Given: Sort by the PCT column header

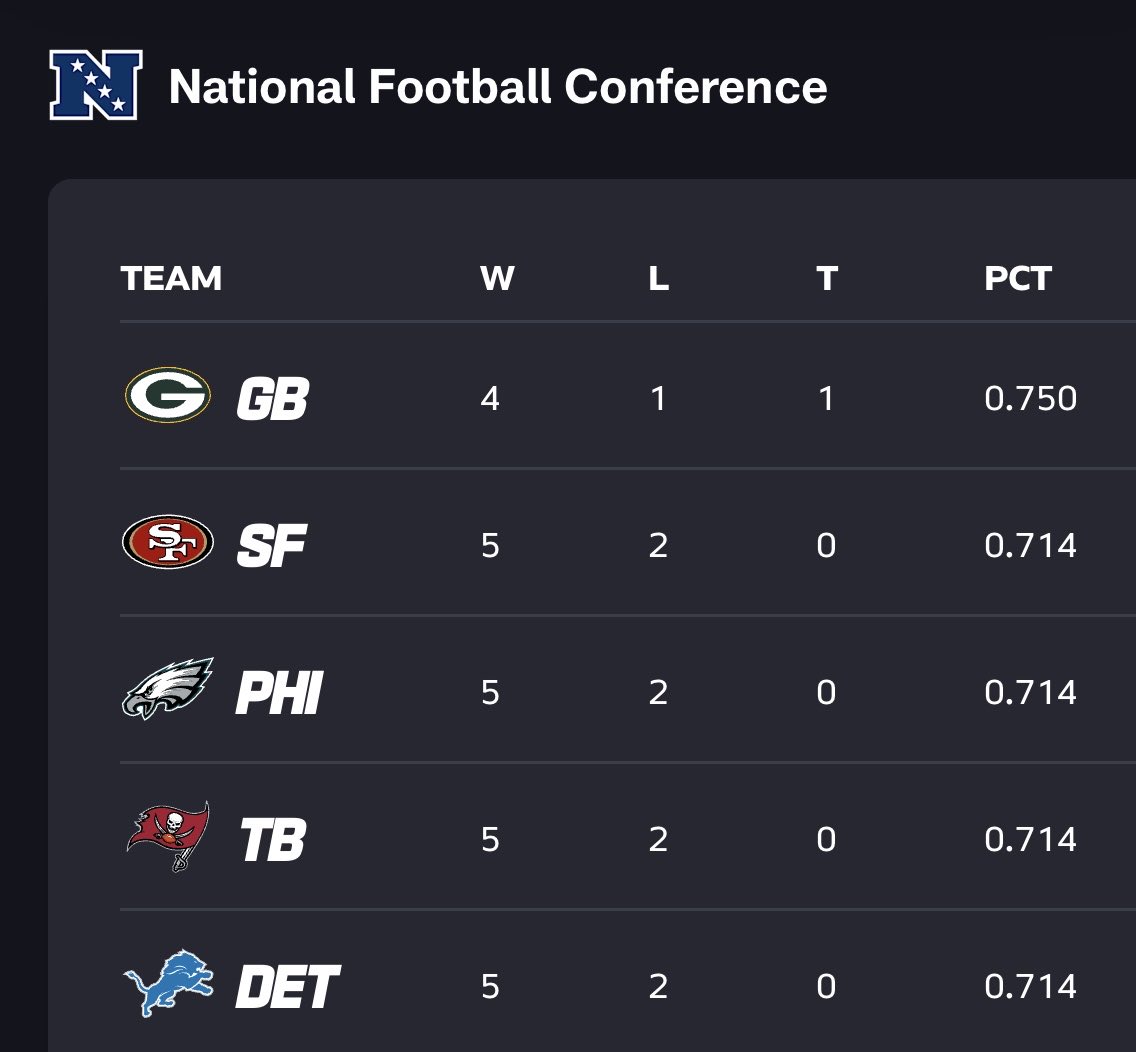Looking at the screenshot, I should pos(1018,278).
